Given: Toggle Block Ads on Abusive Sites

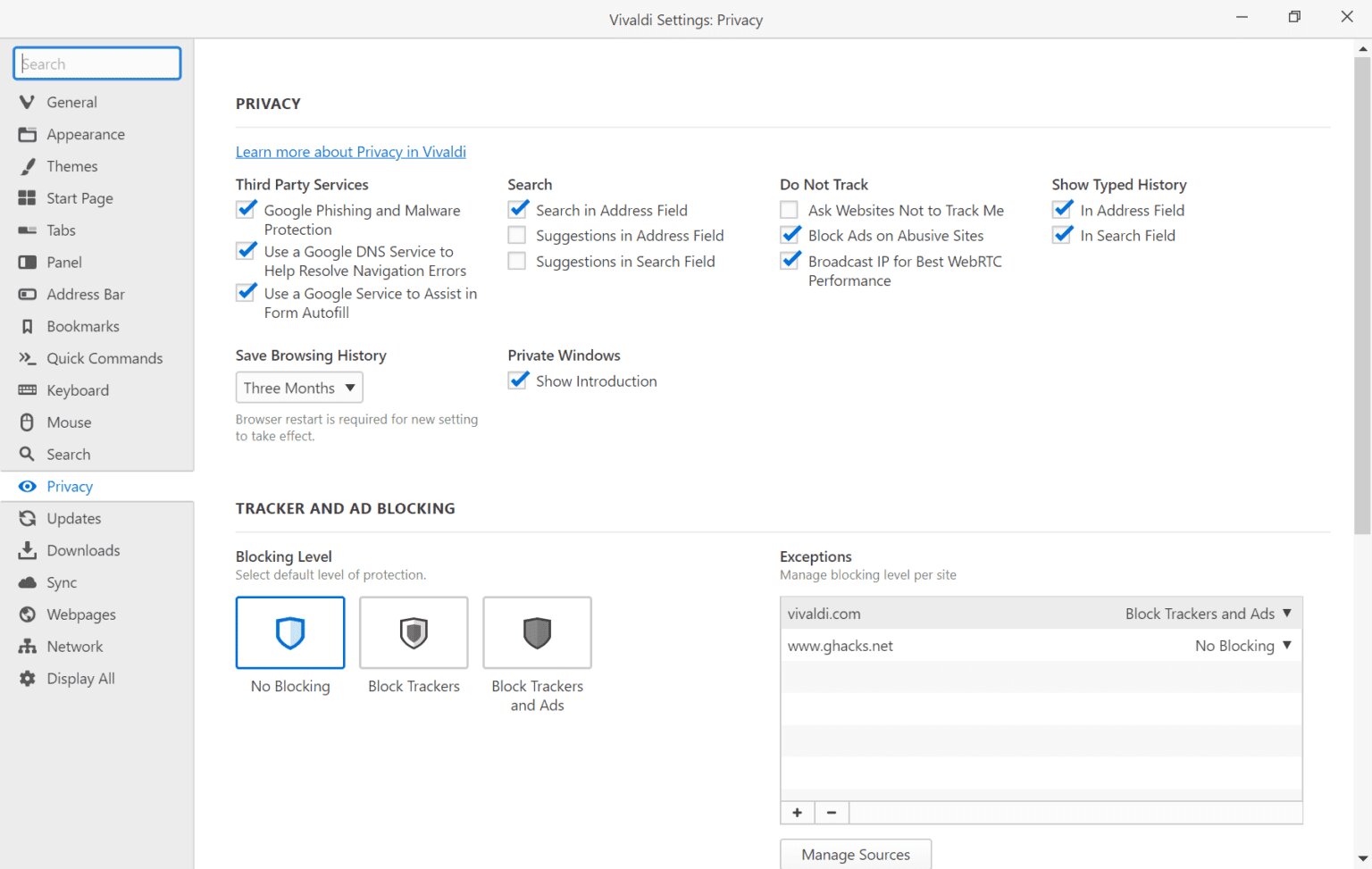Looking at the screenshot, I should pos(791,235).
